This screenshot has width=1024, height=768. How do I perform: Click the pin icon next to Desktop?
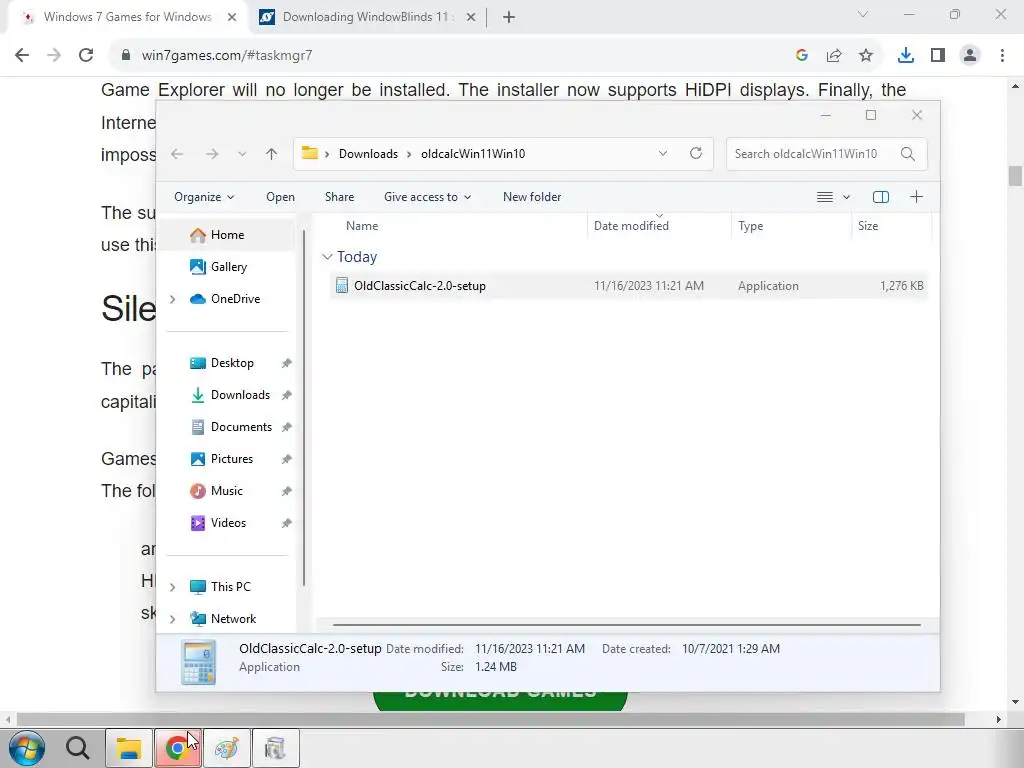pos(286,364)
